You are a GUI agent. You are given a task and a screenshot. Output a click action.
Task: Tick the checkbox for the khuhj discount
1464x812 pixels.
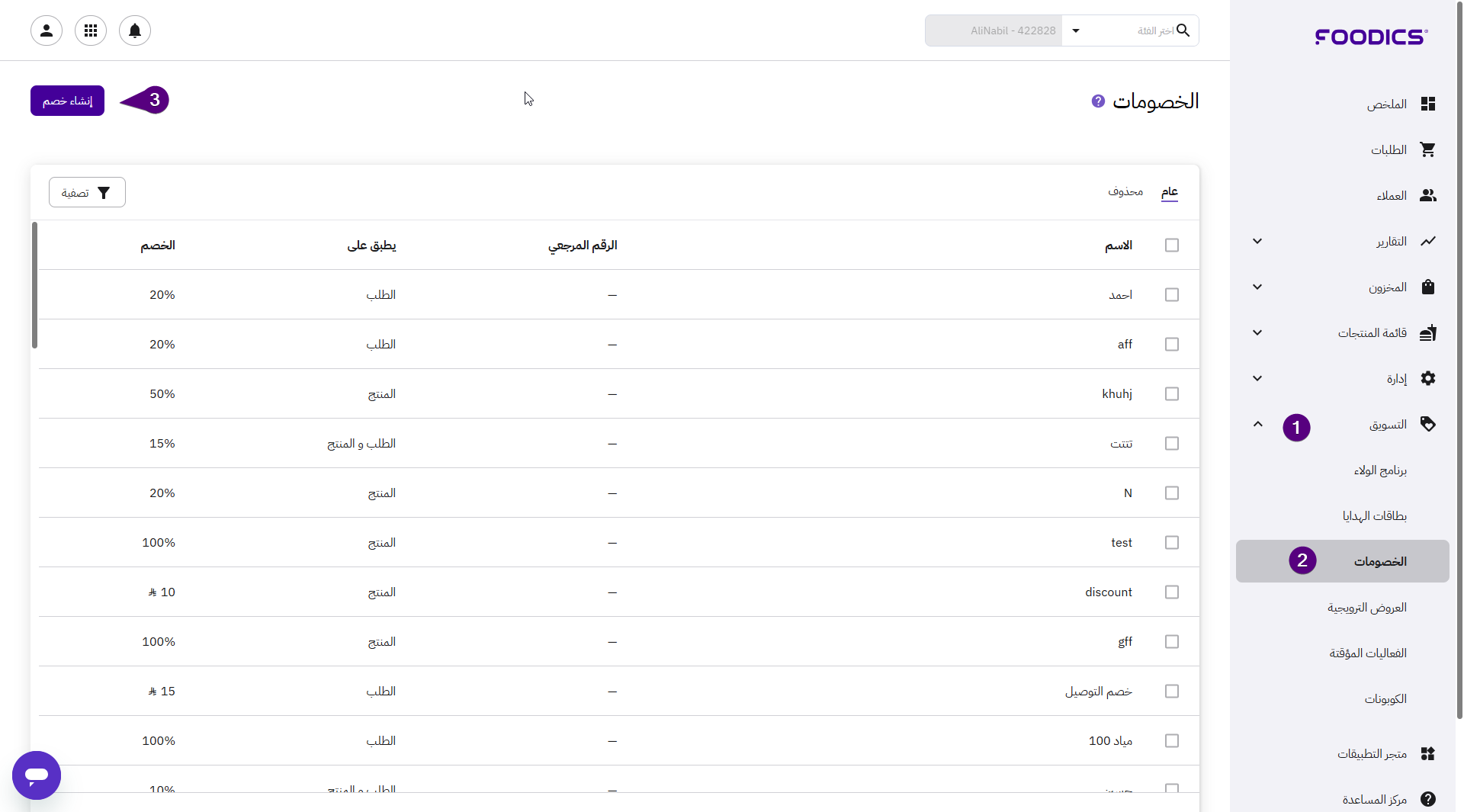point(1172,394)
